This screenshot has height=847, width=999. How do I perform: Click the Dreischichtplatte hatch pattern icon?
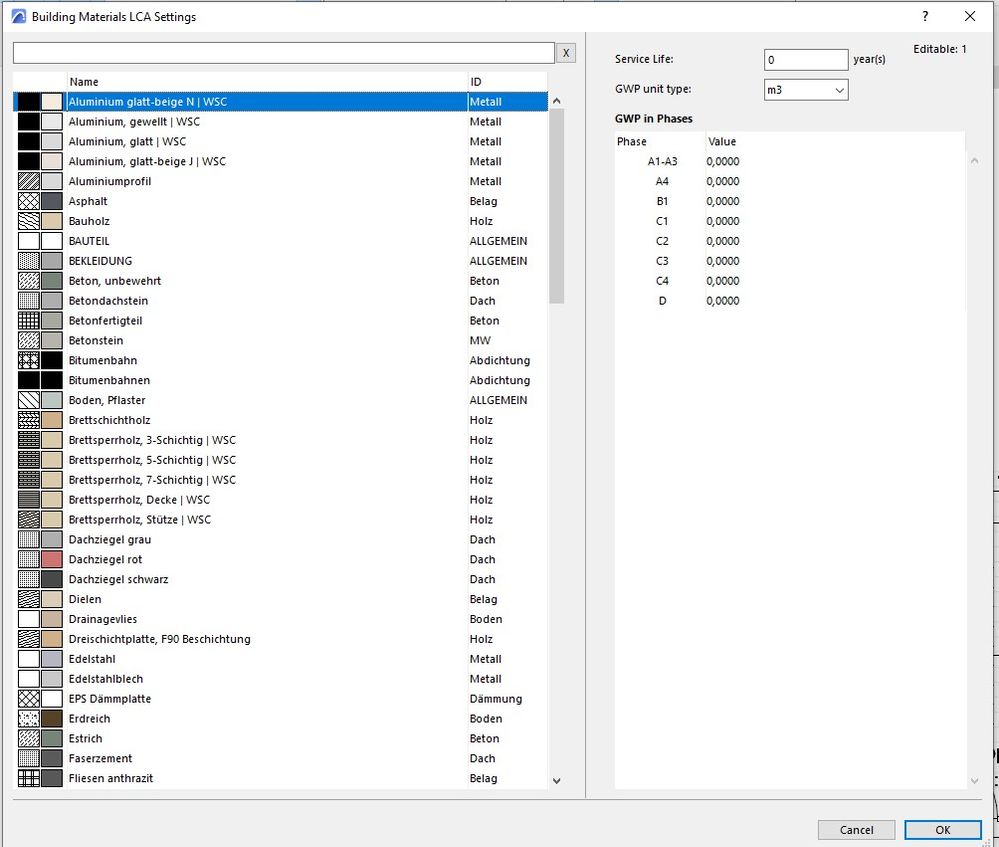pos(29,639)
